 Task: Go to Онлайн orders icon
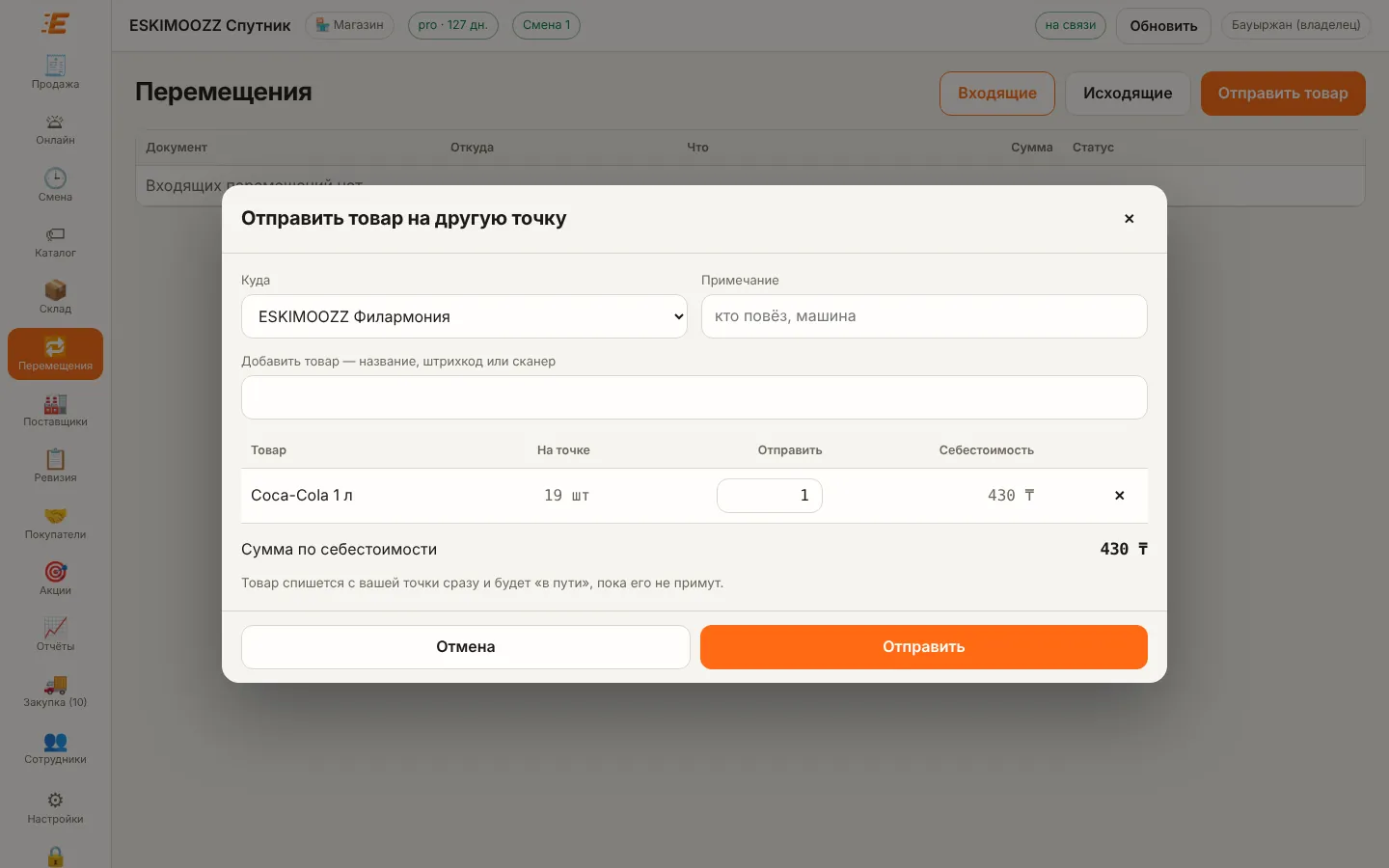[x=55, y=122]
